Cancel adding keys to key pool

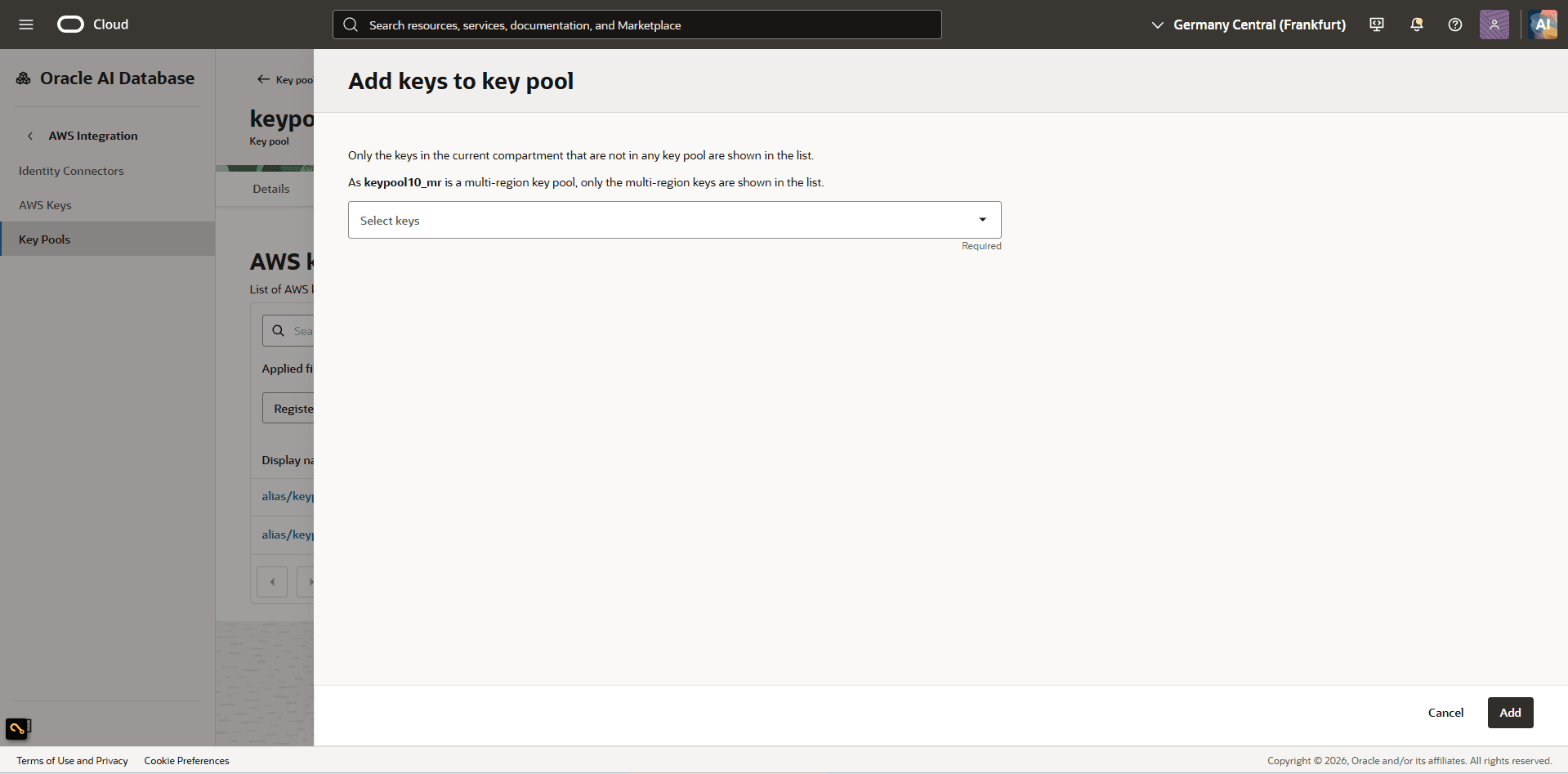[1445, 713]
